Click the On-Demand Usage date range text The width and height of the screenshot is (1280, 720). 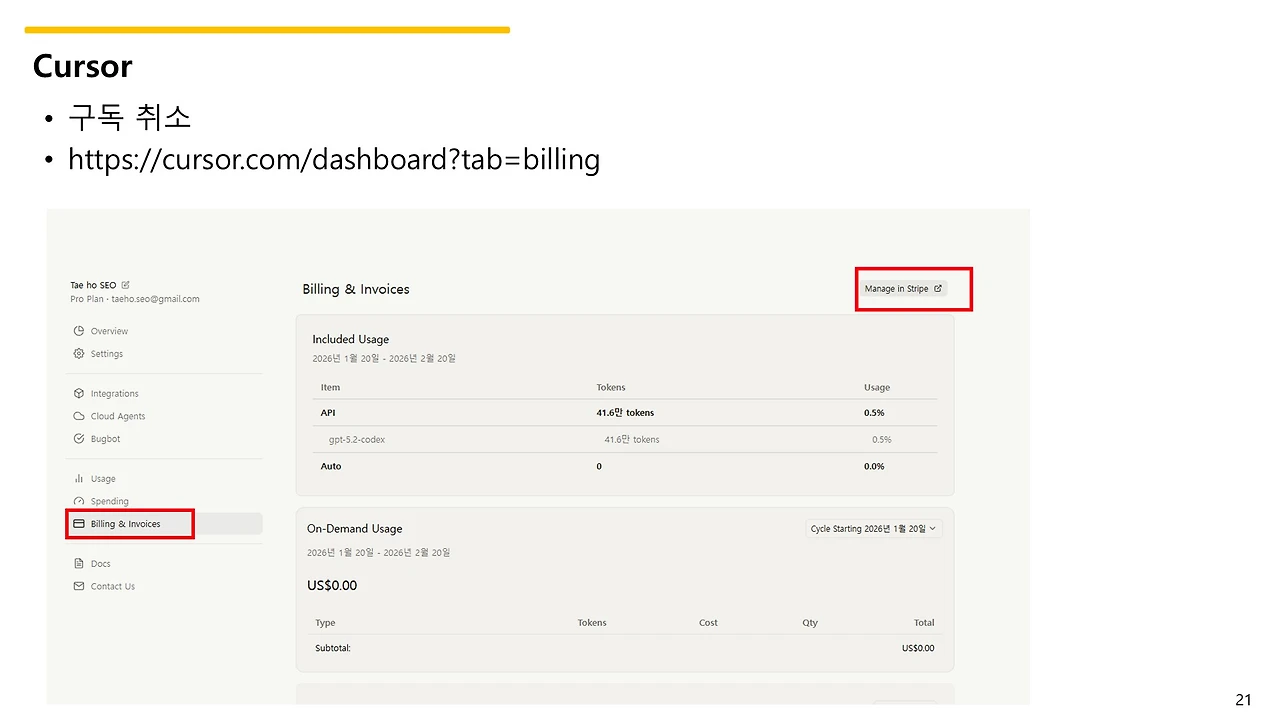click(x=378, y=552)
